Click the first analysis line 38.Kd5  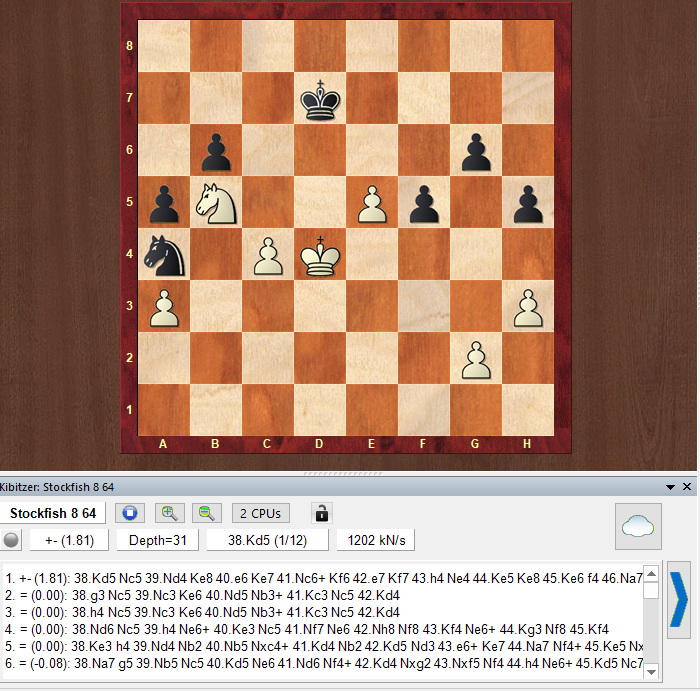[x=320, y=577]
